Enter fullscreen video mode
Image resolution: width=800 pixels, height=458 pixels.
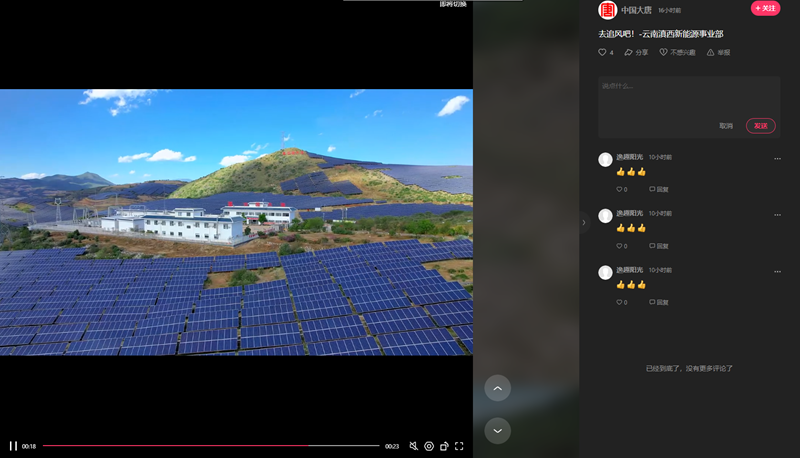tap(459, 446)
